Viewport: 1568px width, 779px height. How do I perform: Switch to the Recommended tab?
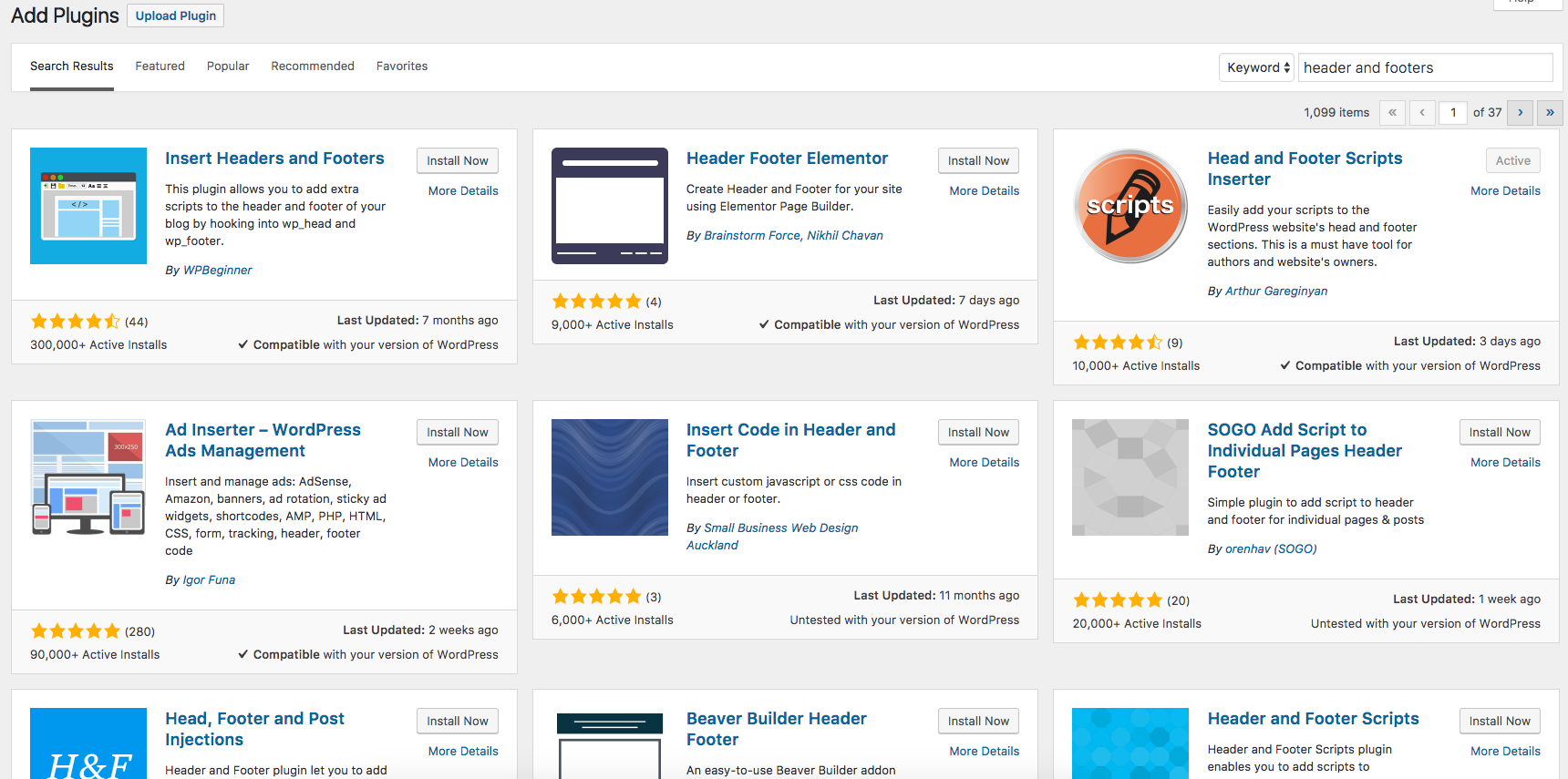pos(313,67)
